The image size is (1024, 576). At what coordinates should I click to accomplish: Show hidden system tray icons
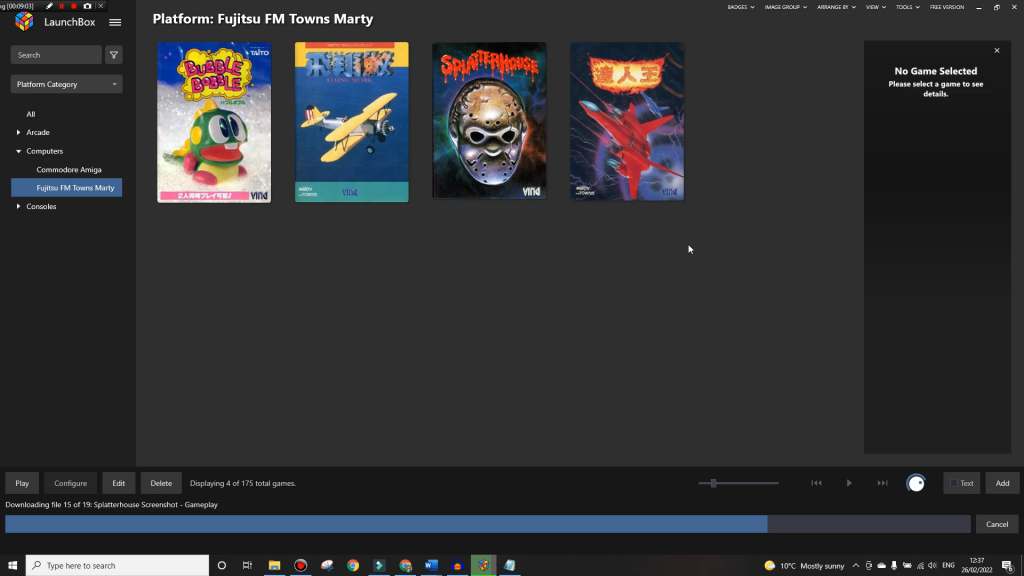[856, 566]
